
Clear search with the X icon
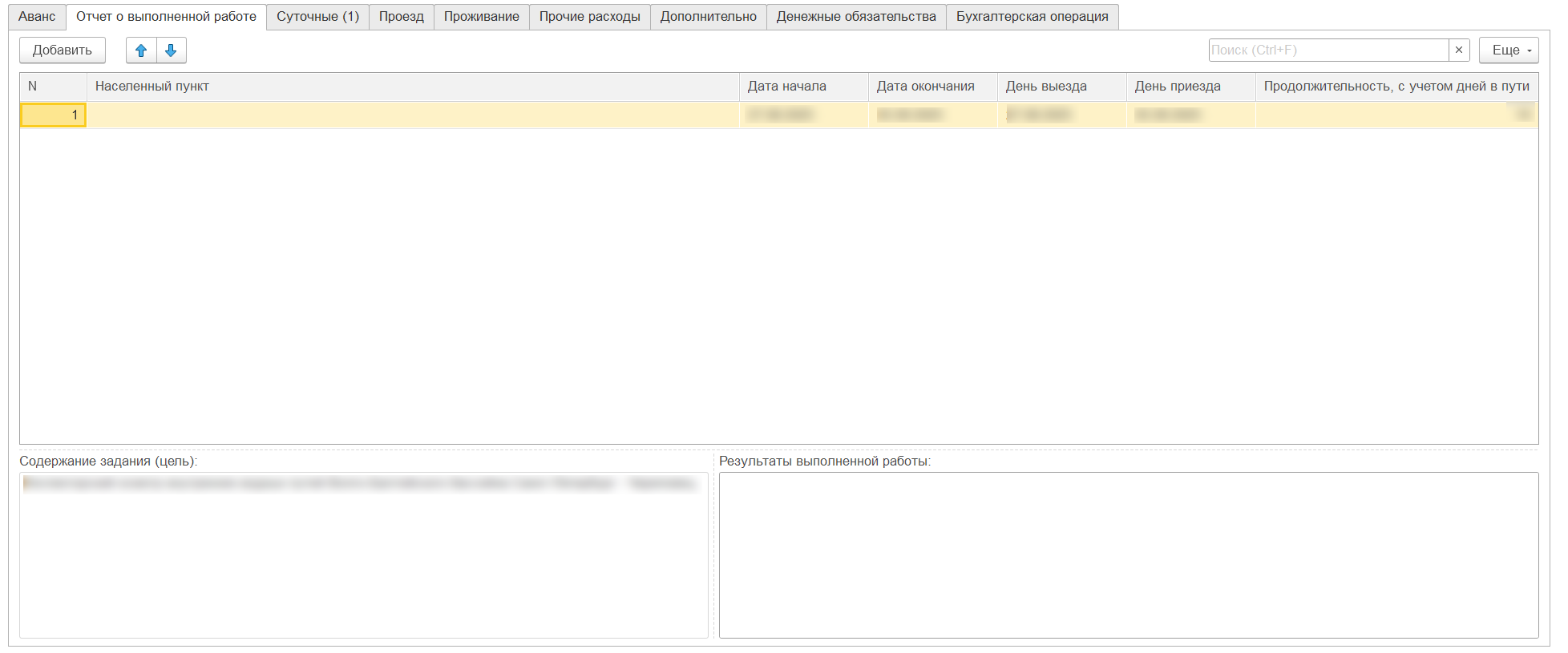(x=1459, y=50)
